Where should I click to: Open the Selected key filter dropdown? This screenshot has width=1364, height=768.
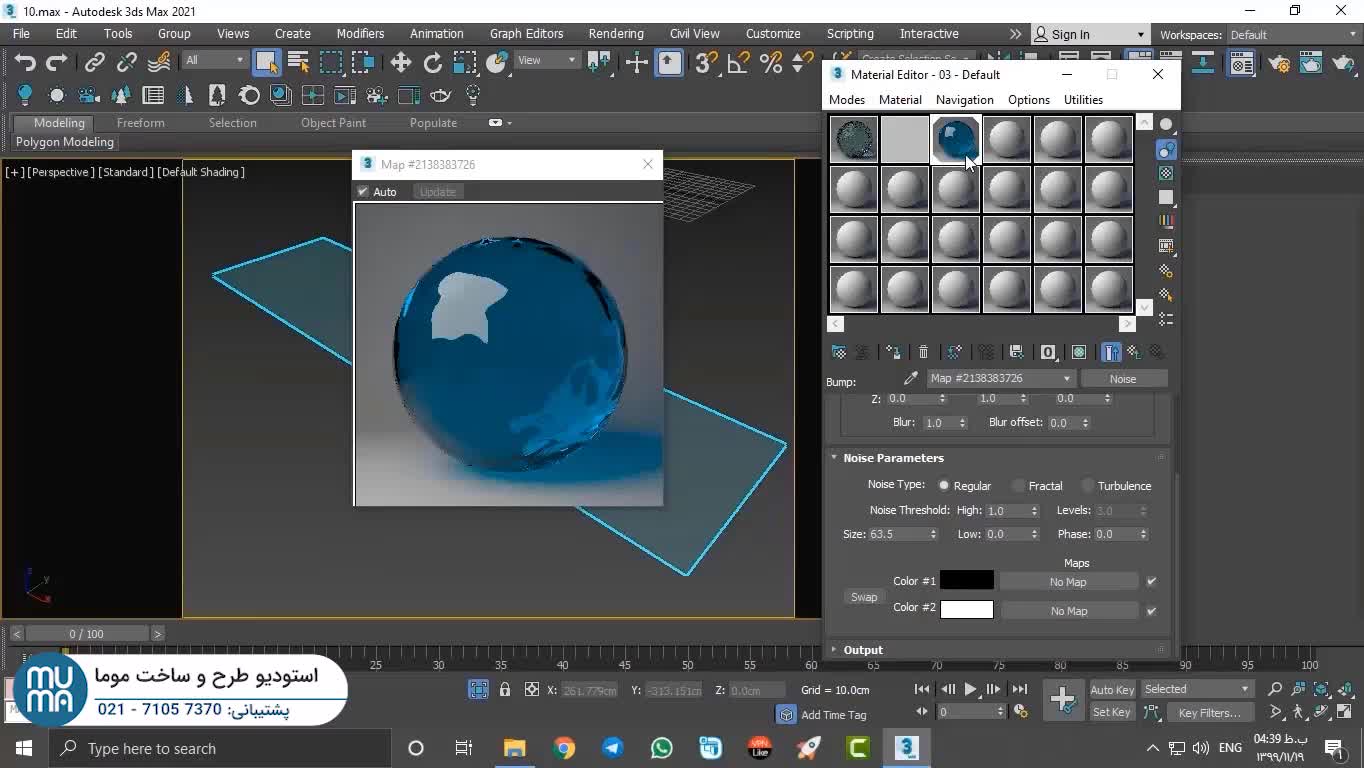(1197, 689)
